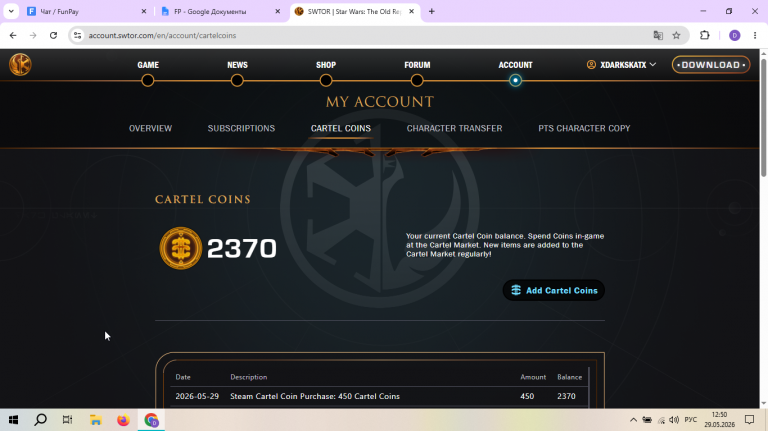
Task: Open a new browser tab
Action: pos(432,11)
